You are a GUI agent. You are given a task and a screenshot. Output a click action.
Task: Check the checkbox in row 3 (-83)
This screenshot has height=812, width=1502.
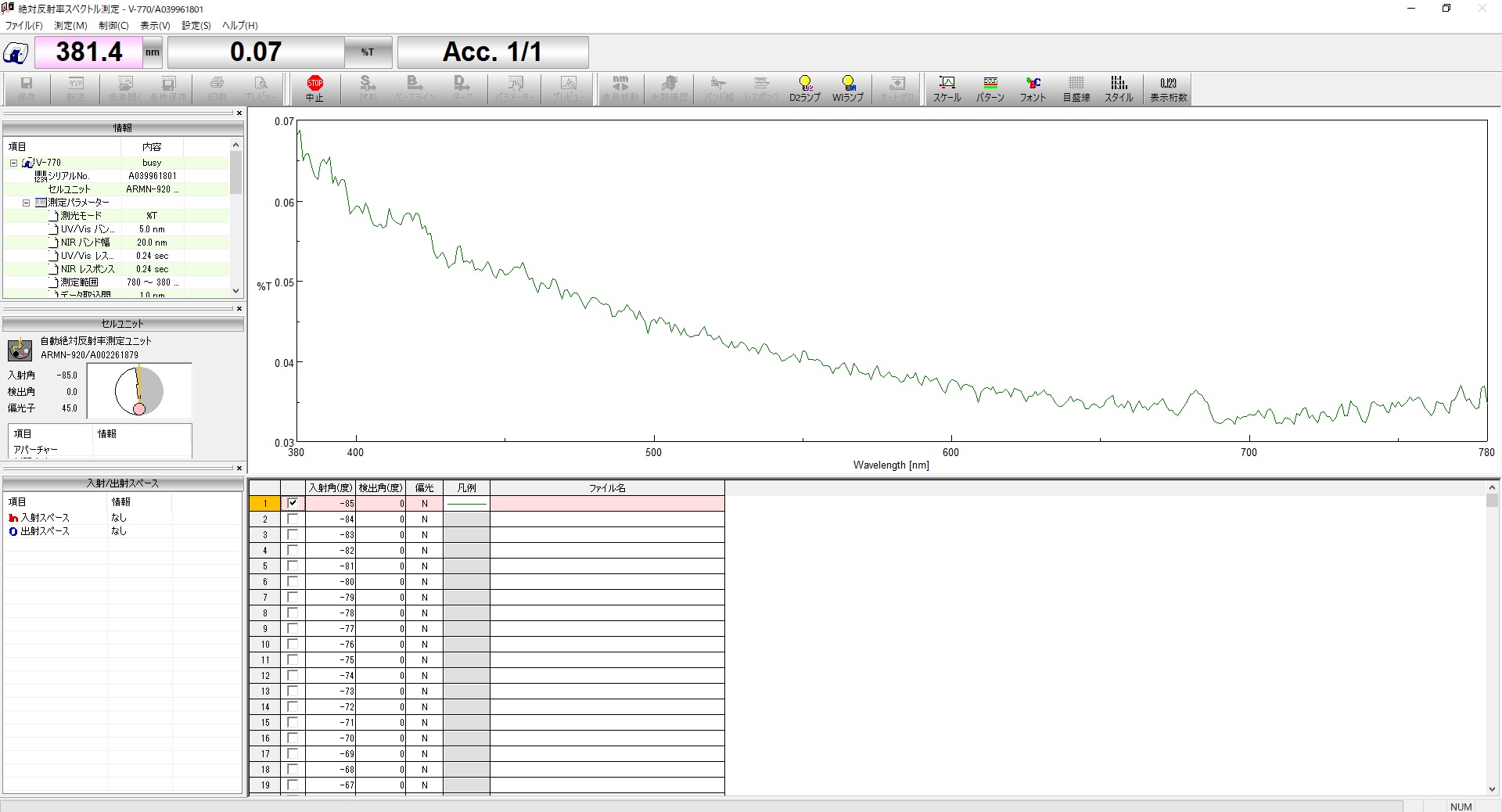(x=293, y=534)
